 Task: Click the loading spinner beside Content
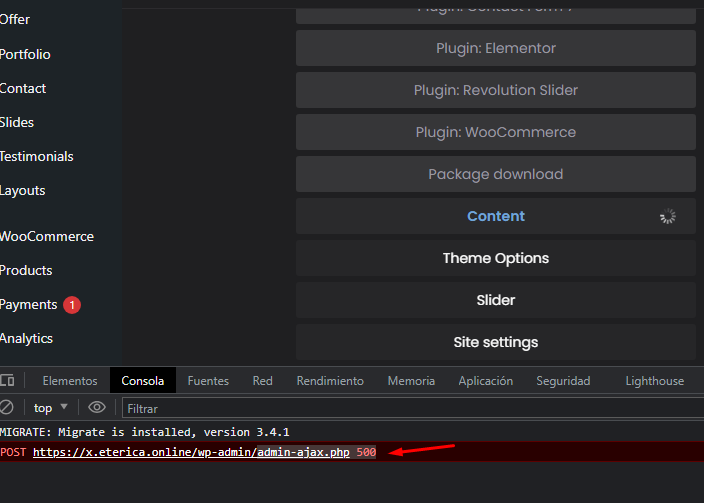pos(668,217)
